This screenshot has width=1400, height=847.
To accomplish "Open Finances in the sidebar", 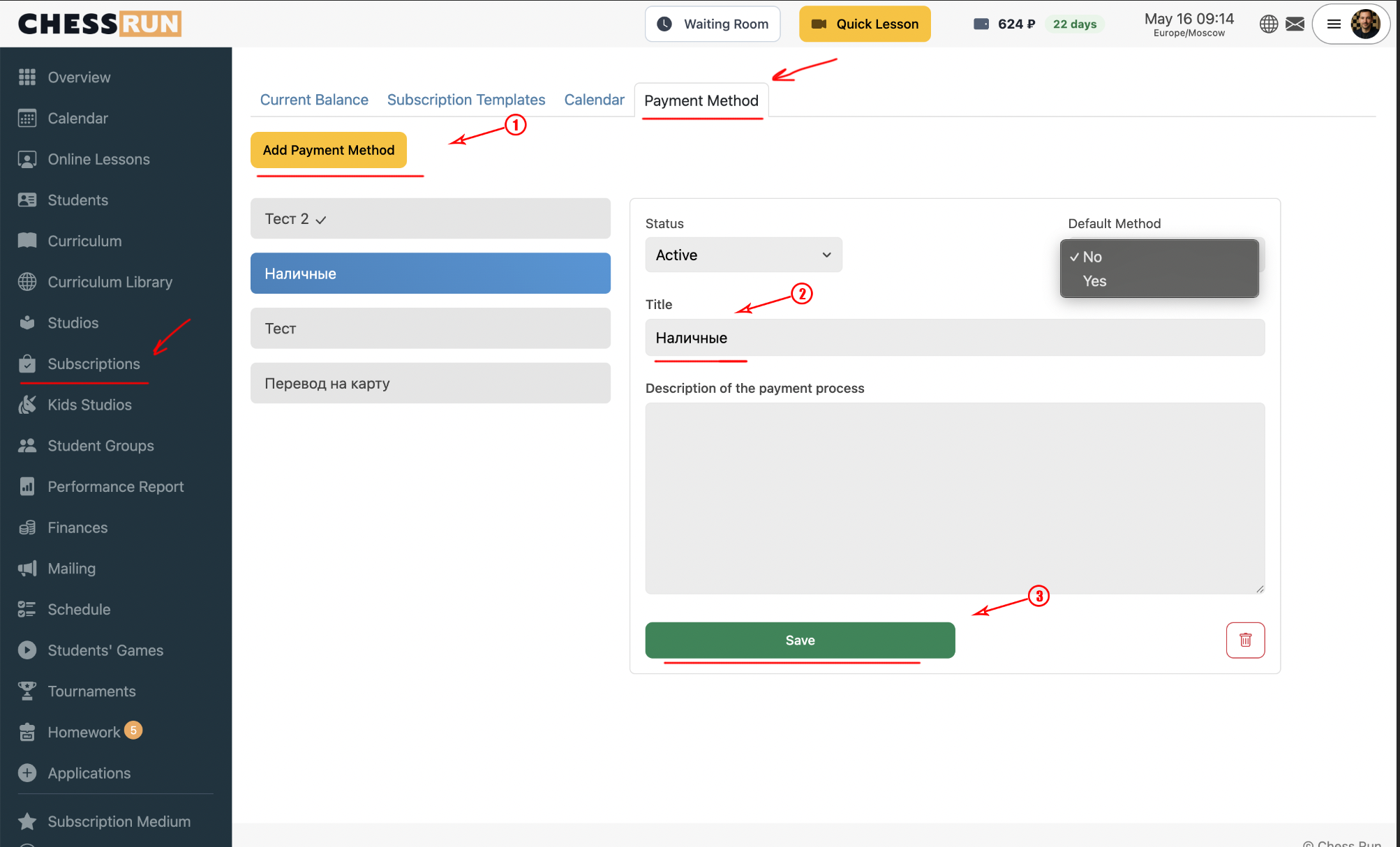I will [x=77, y=527].
